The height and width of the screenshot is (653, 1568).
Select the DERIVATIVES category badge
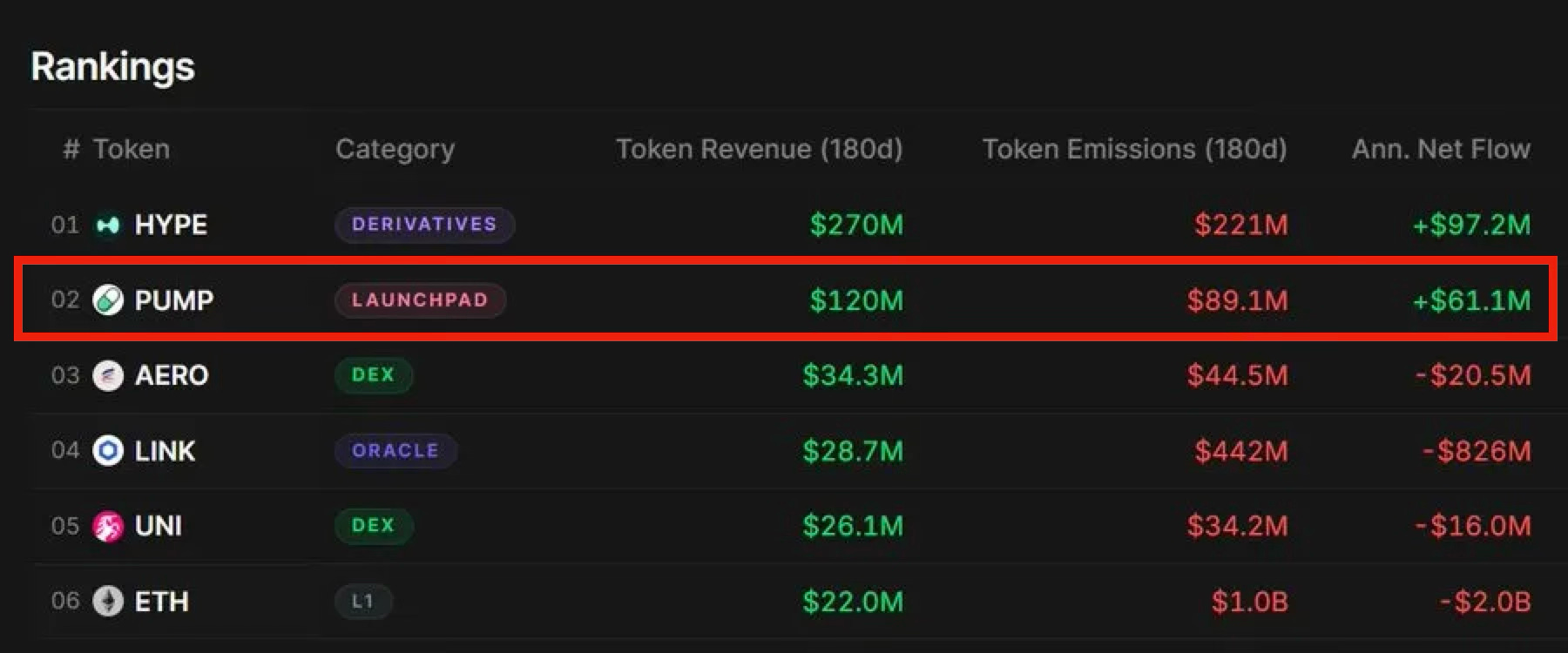click(424, 225)
